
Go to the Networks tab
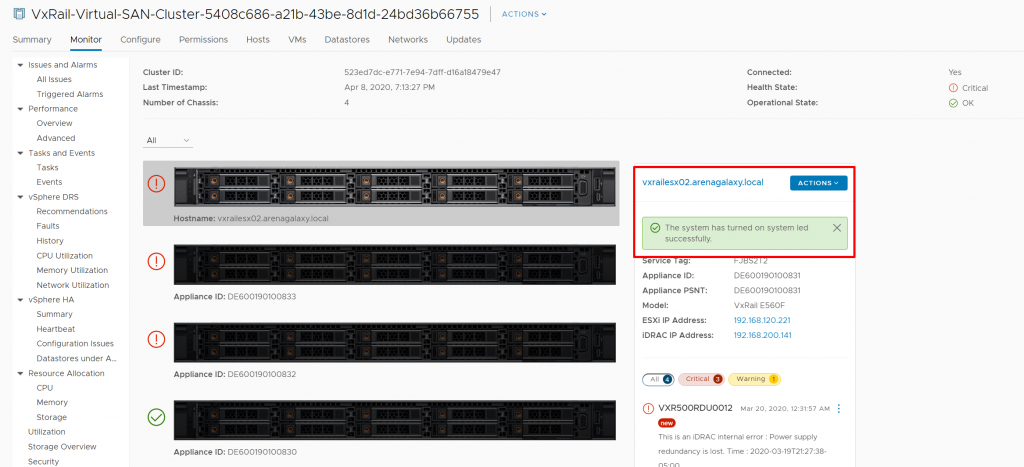(x=408, y=40)
